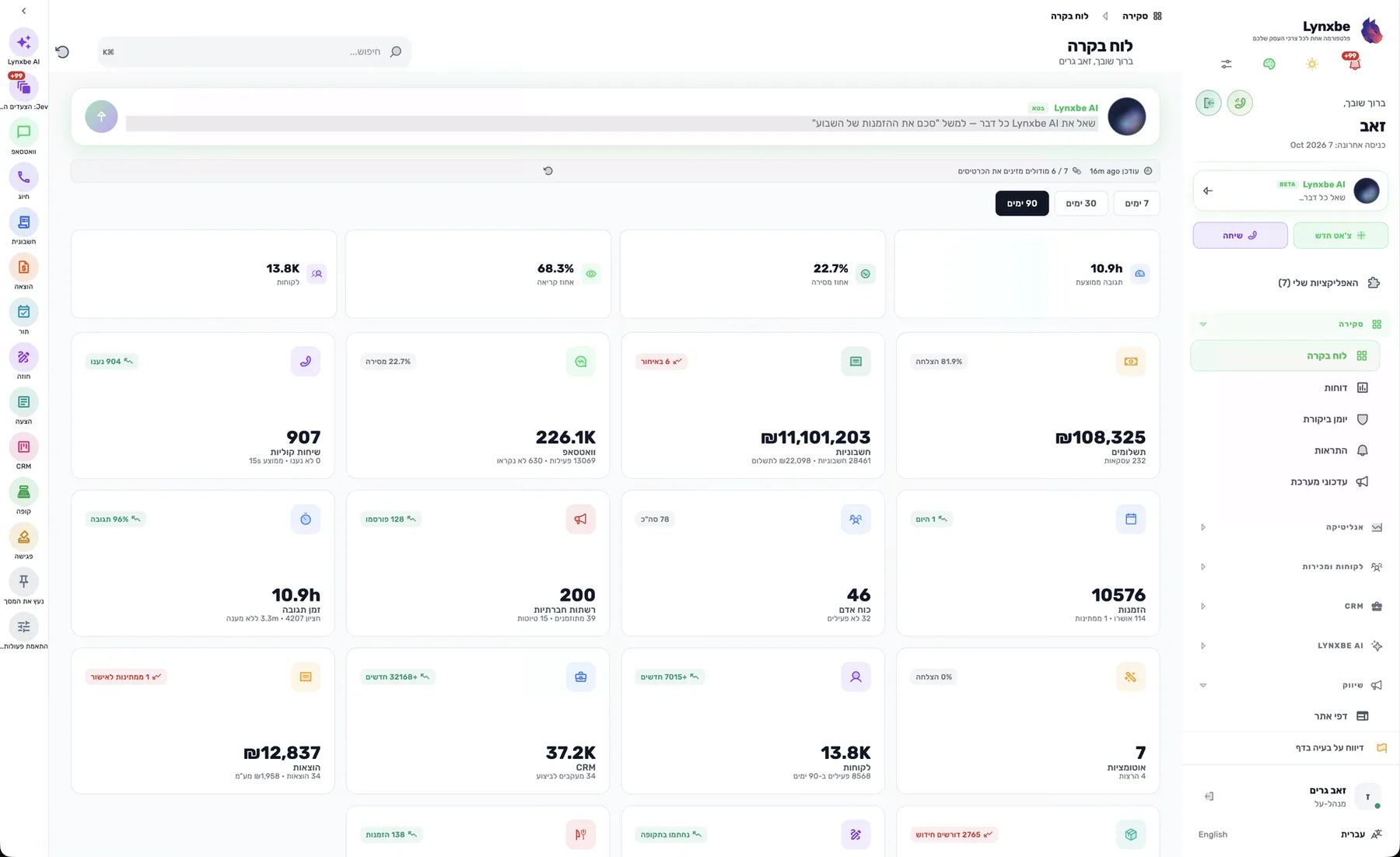
Task: Pin the screen with נעץ את המסך
Action: pos(23,582)
